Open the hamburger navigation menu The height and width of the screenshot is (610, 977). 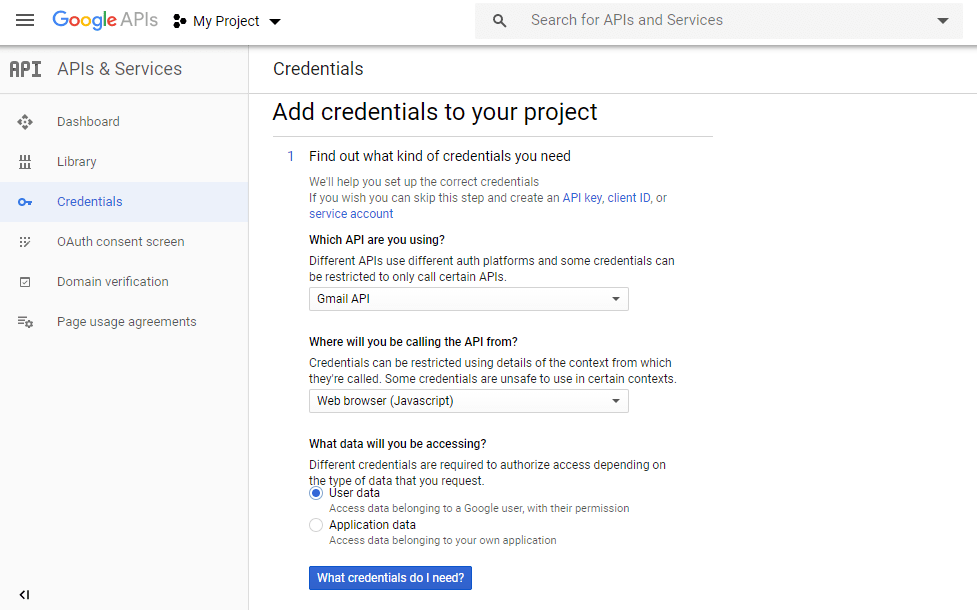[x=25, y=21]
